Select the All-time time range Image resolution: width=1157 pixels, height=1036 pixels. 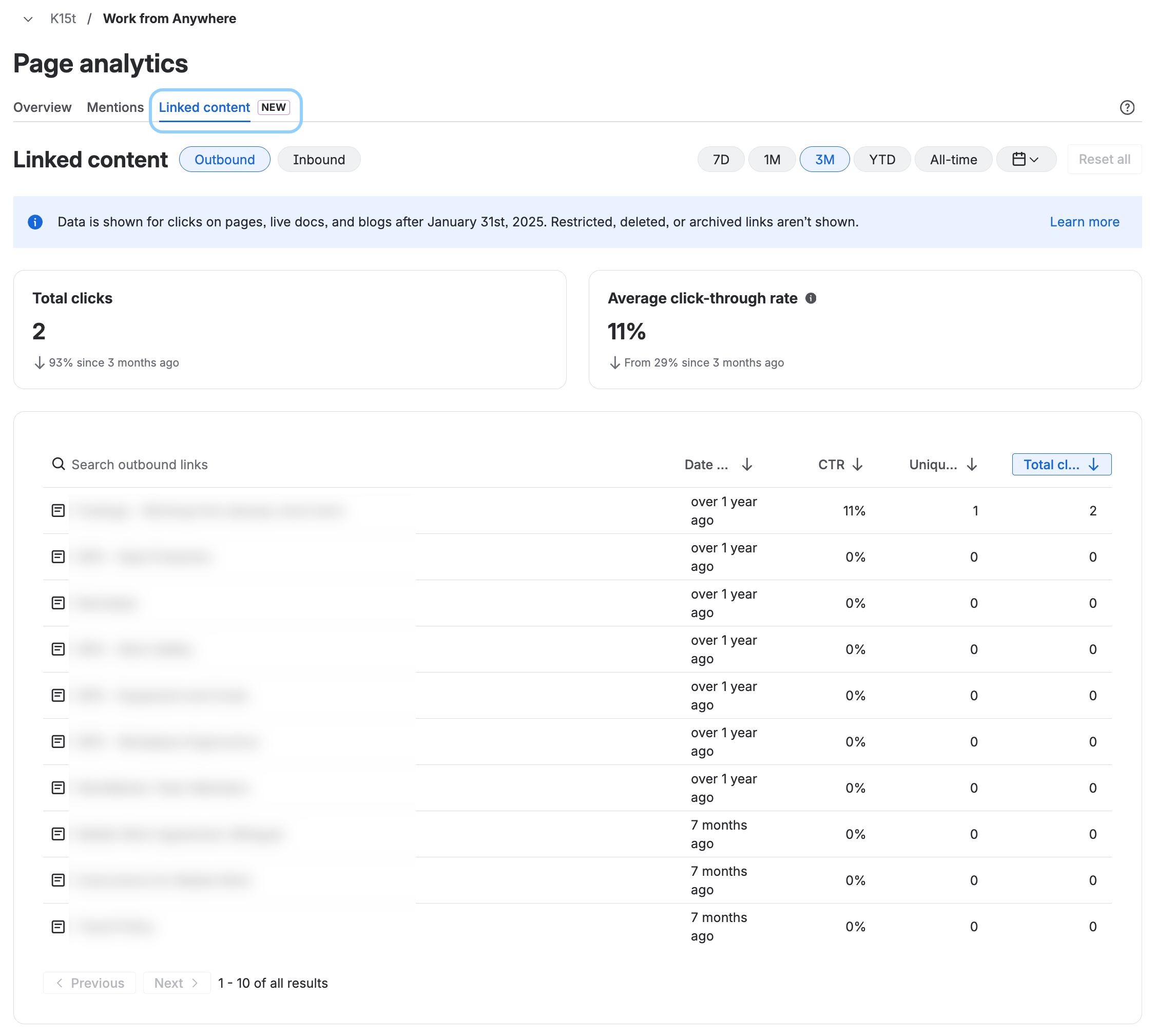[953, 159]
